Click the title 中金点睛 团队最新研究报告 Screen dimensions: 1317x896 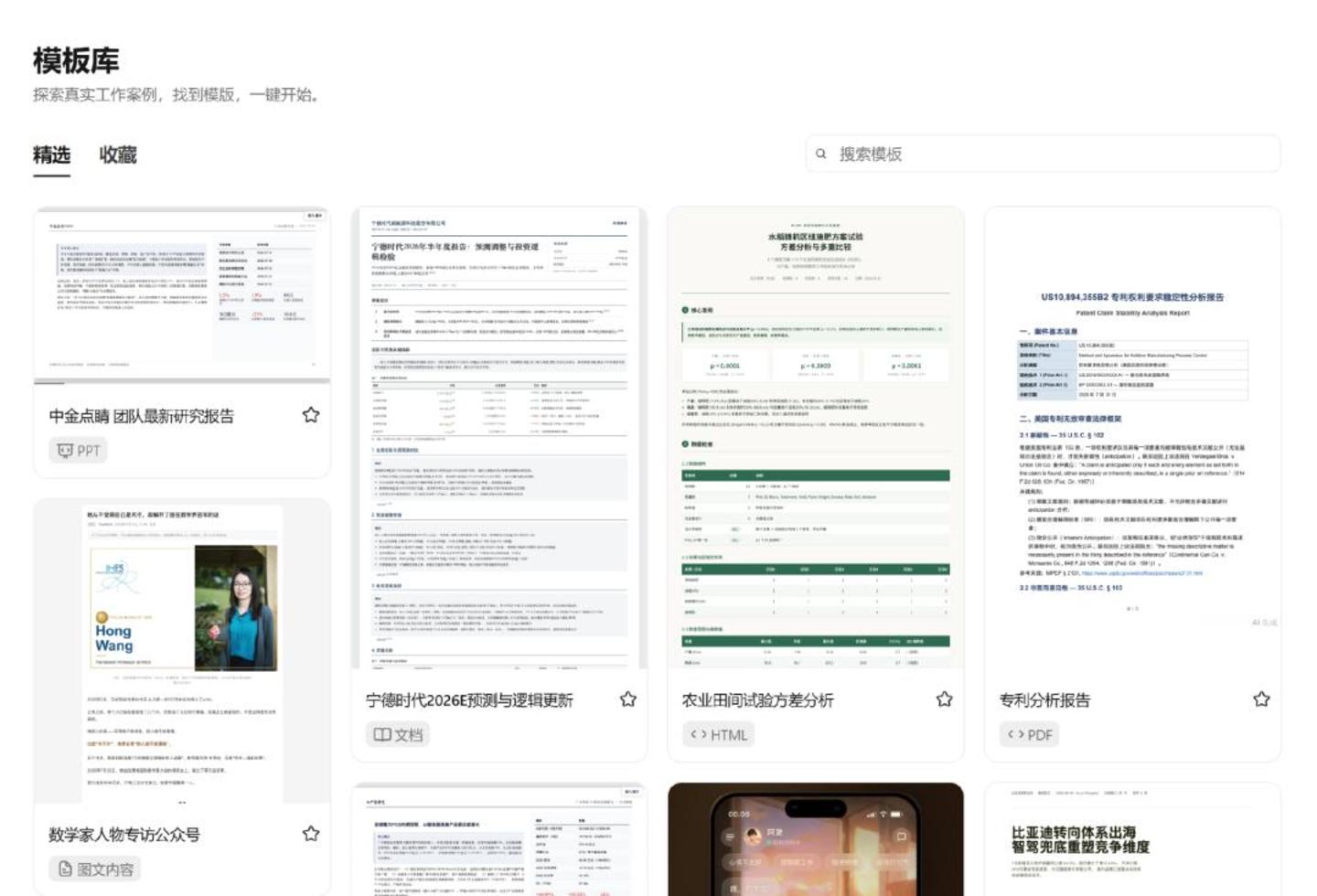click(x=142, y=416)
